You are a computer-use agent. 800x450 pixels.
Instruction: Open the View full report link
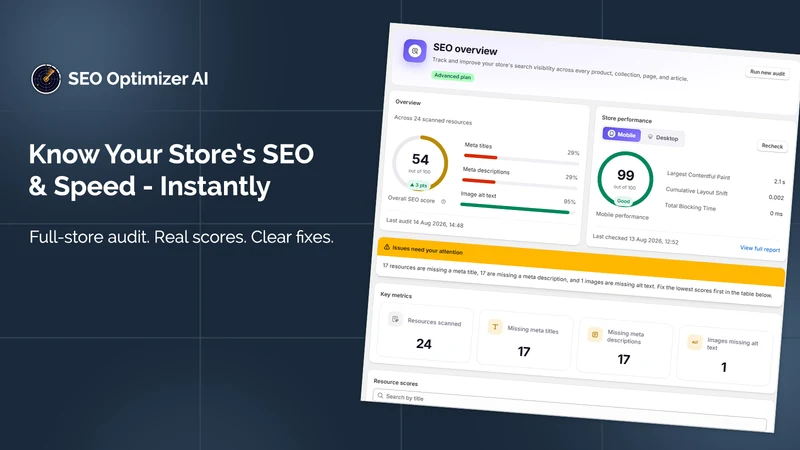(760, 248)
